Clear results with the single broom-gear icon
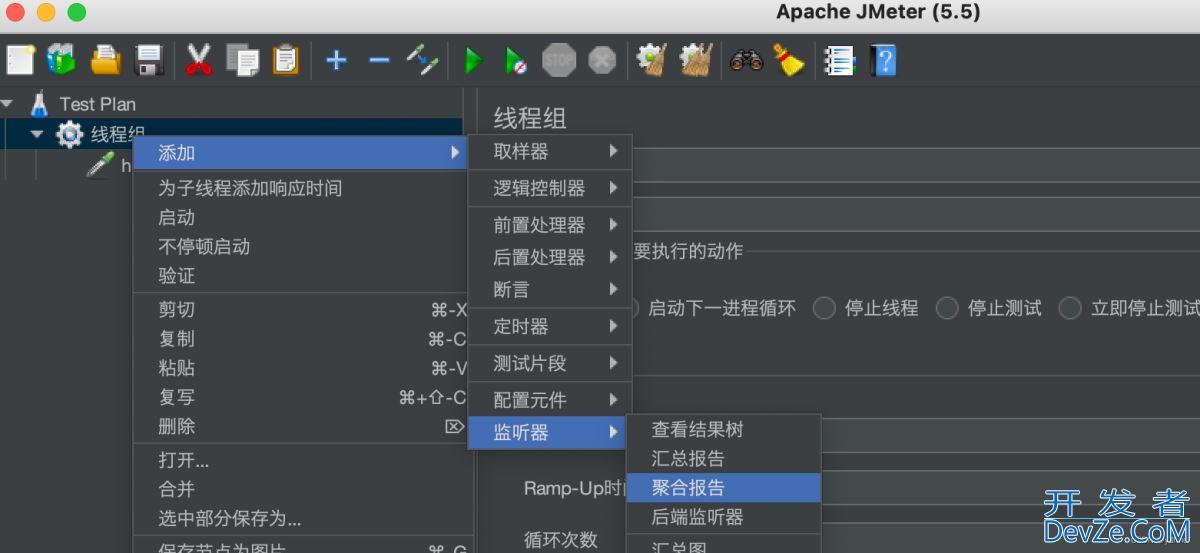This screenshot has width=1200, height=553. [652, 61]
